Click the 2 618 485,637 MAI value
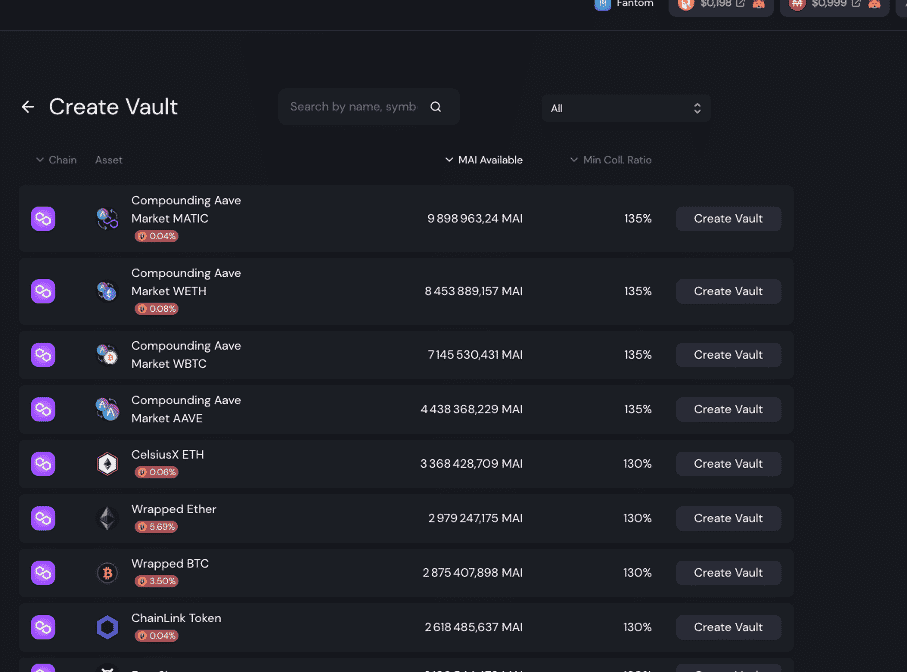This screenshot has height=672, width=908. tap(474, 627)
